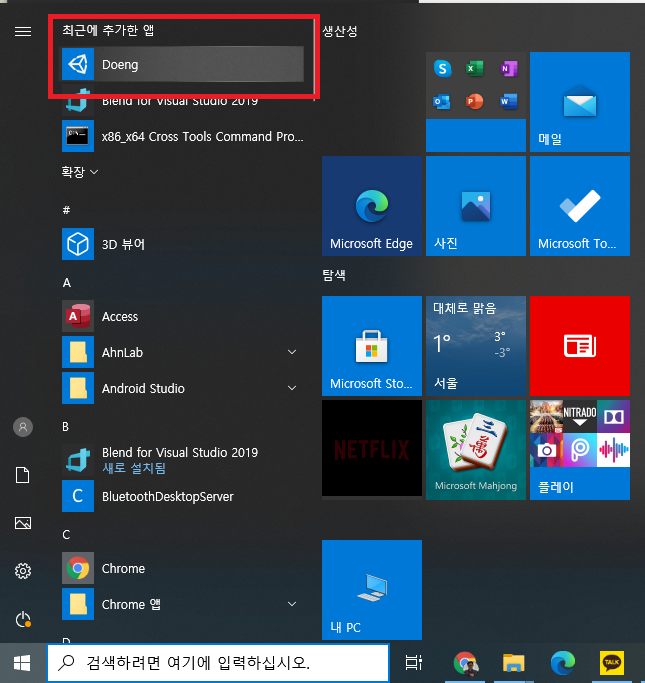Expand the AhnLab folder chevron

pos(292,352)
